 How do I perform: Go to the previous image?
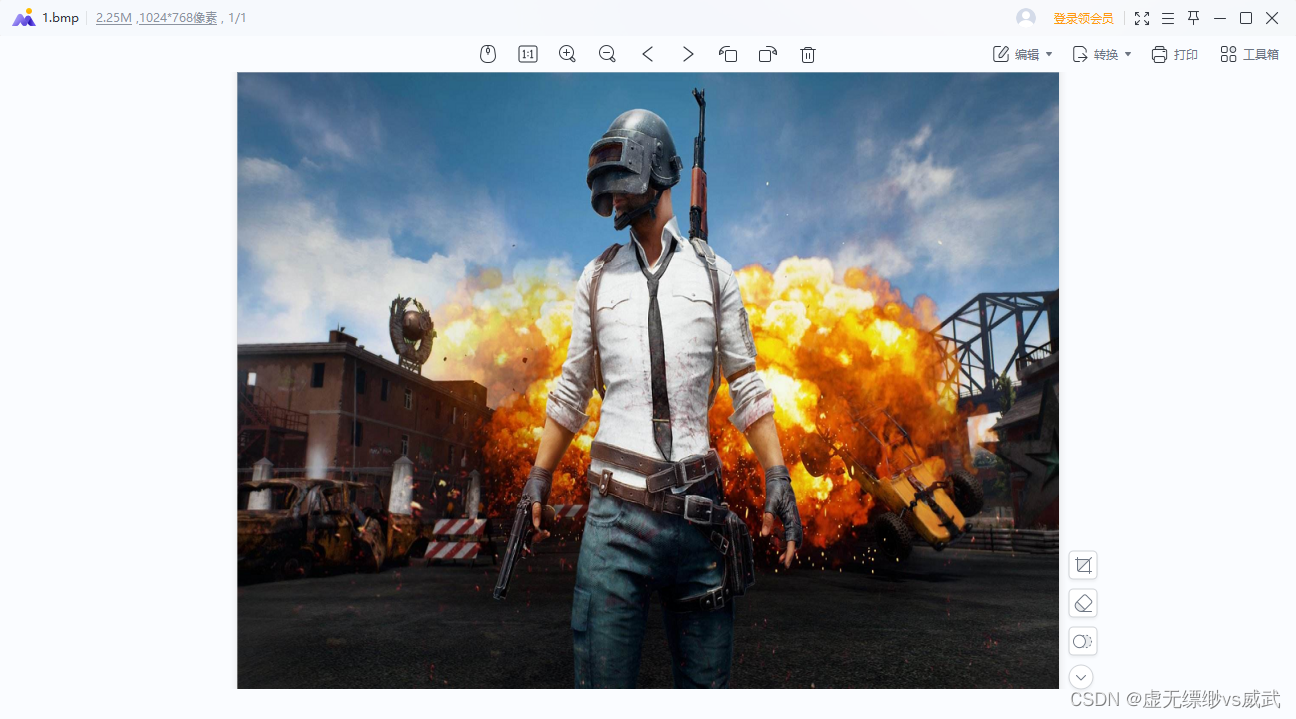coord(648,54)
